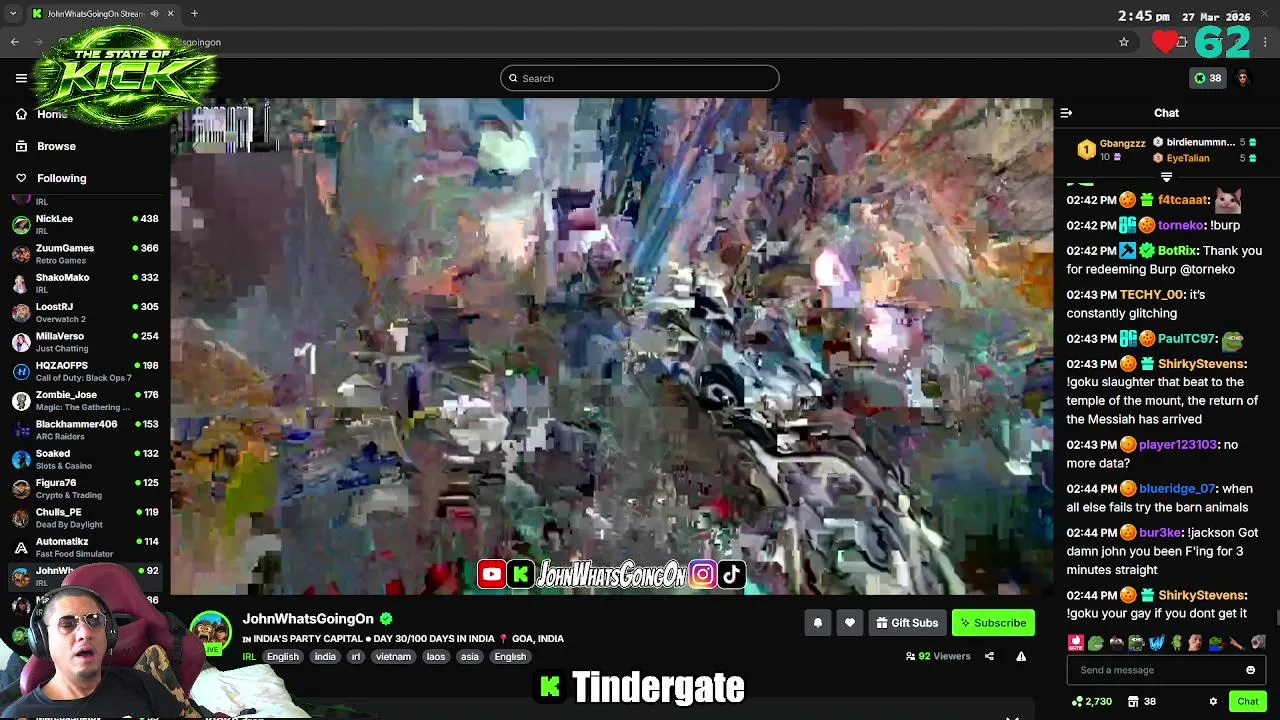Follow channel with the heart button
The image size is (1280, 720).
[849, 623]
